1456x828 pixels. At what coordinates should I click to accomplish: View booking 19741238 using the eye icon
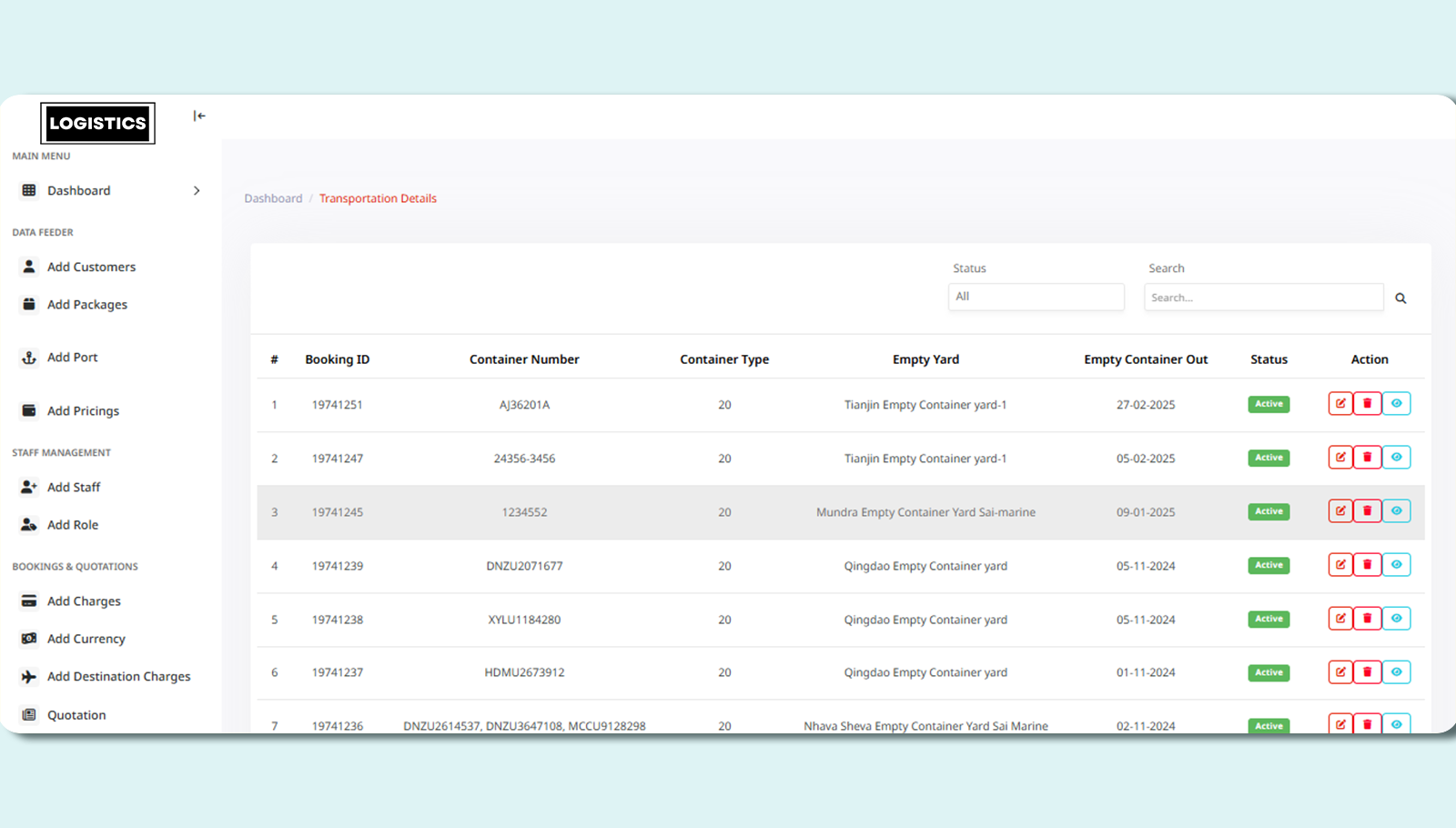pyautogui.click(x=1396, y=619)
